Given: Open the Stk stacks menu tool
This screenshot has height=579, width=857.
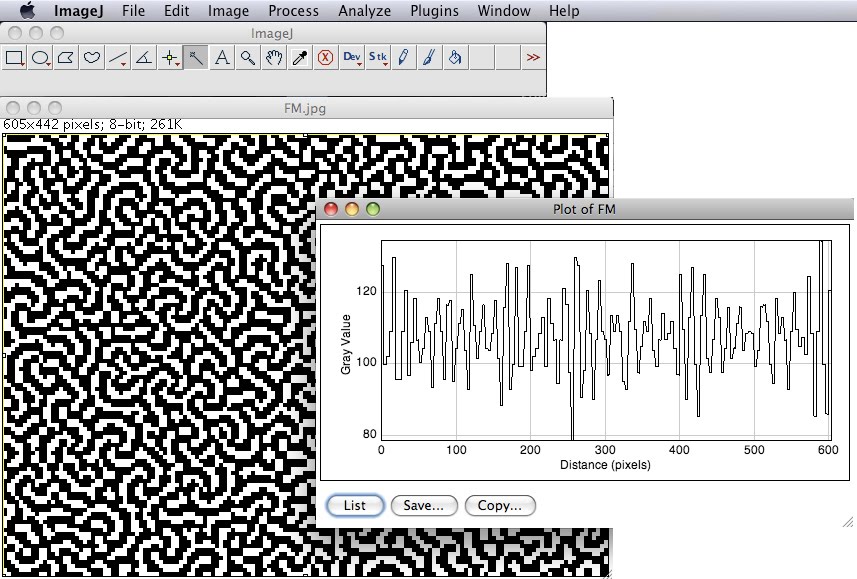Looking at the screenshot, I should (x=378, y=58).
